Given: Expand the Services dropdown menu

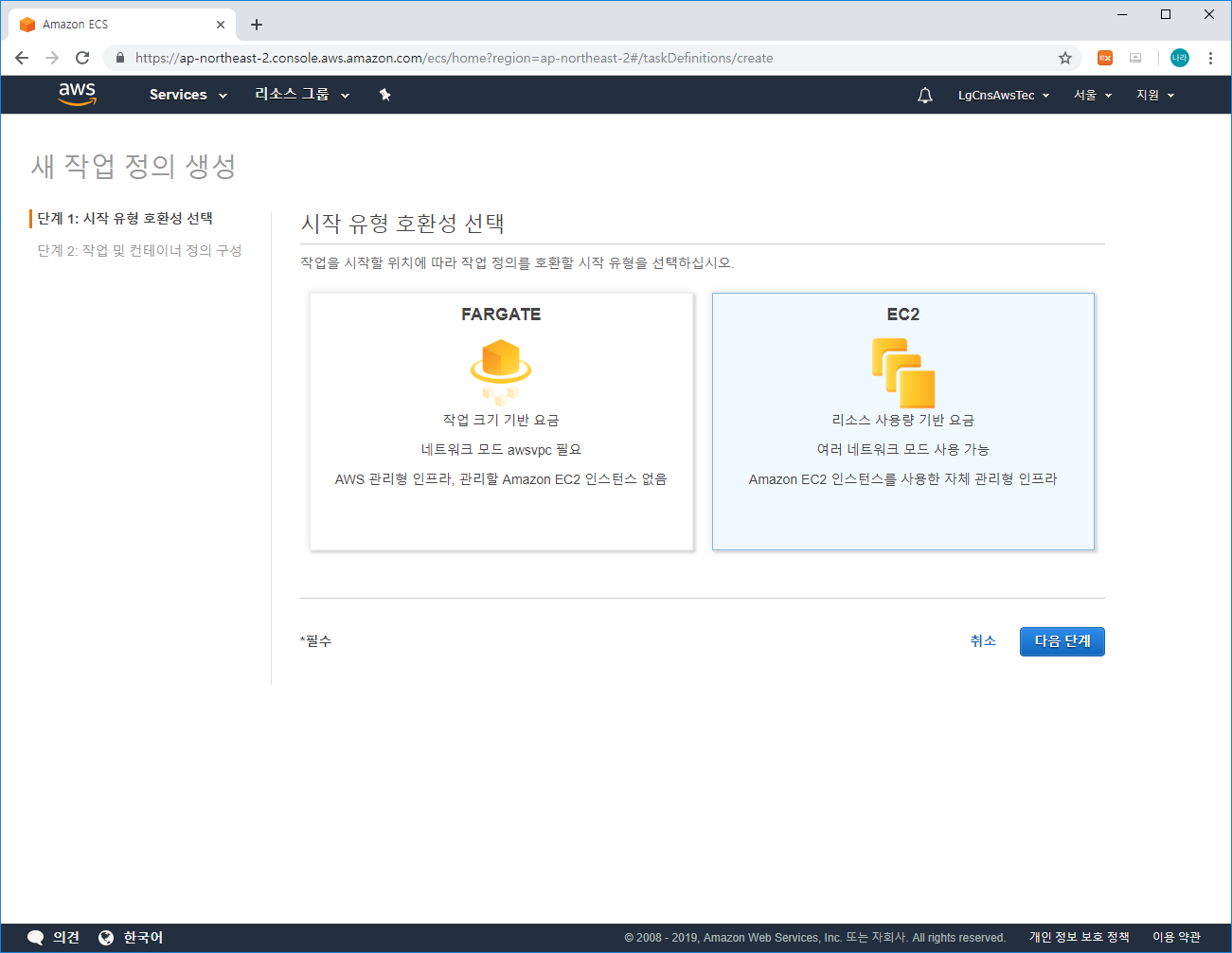Looking at the screenshot, I should tap(188, 95).
